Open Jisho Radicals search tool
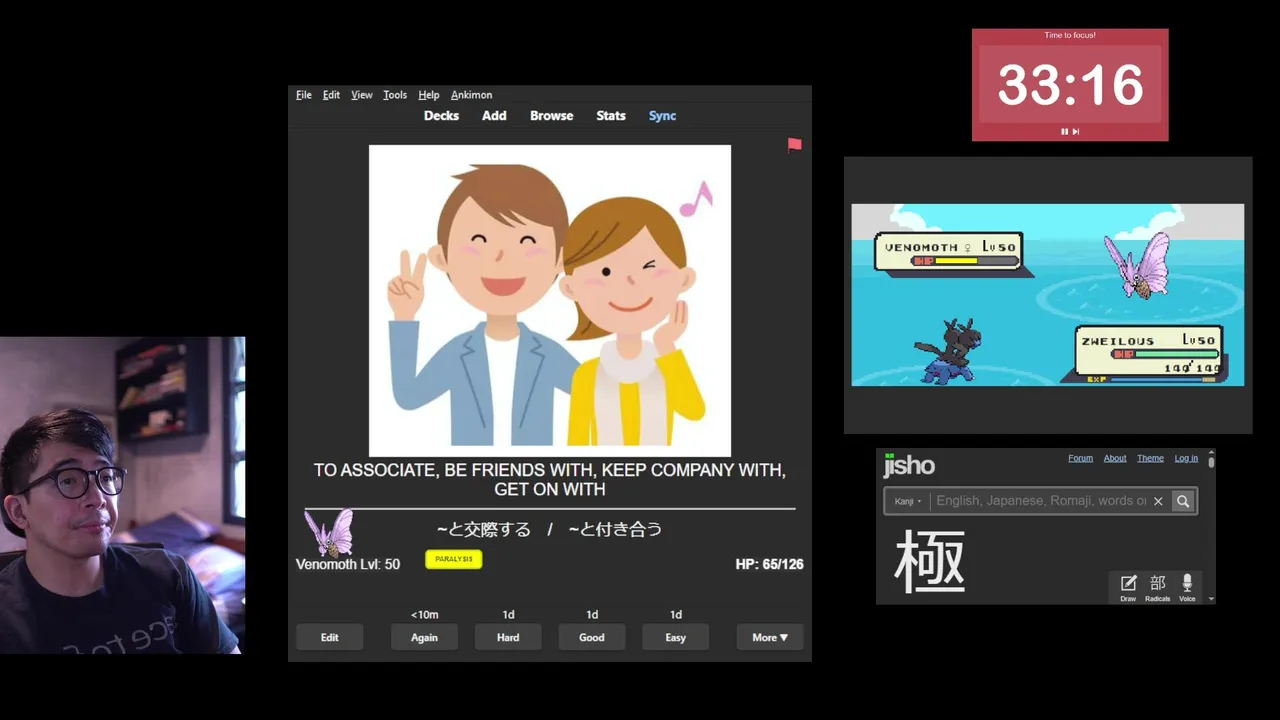 [x=1158, y=587]
